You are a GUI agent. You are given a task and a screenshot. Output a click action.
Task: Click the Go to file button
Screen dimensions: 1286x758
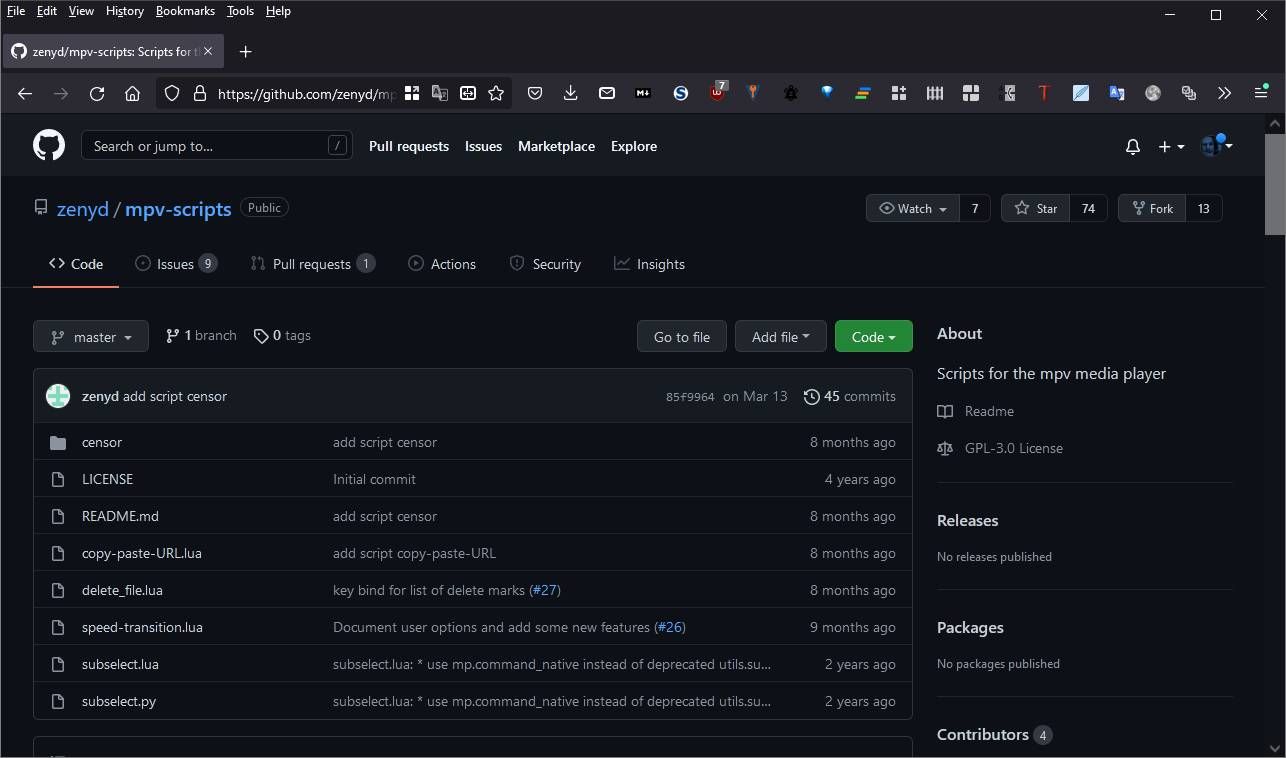coord(681,337)
